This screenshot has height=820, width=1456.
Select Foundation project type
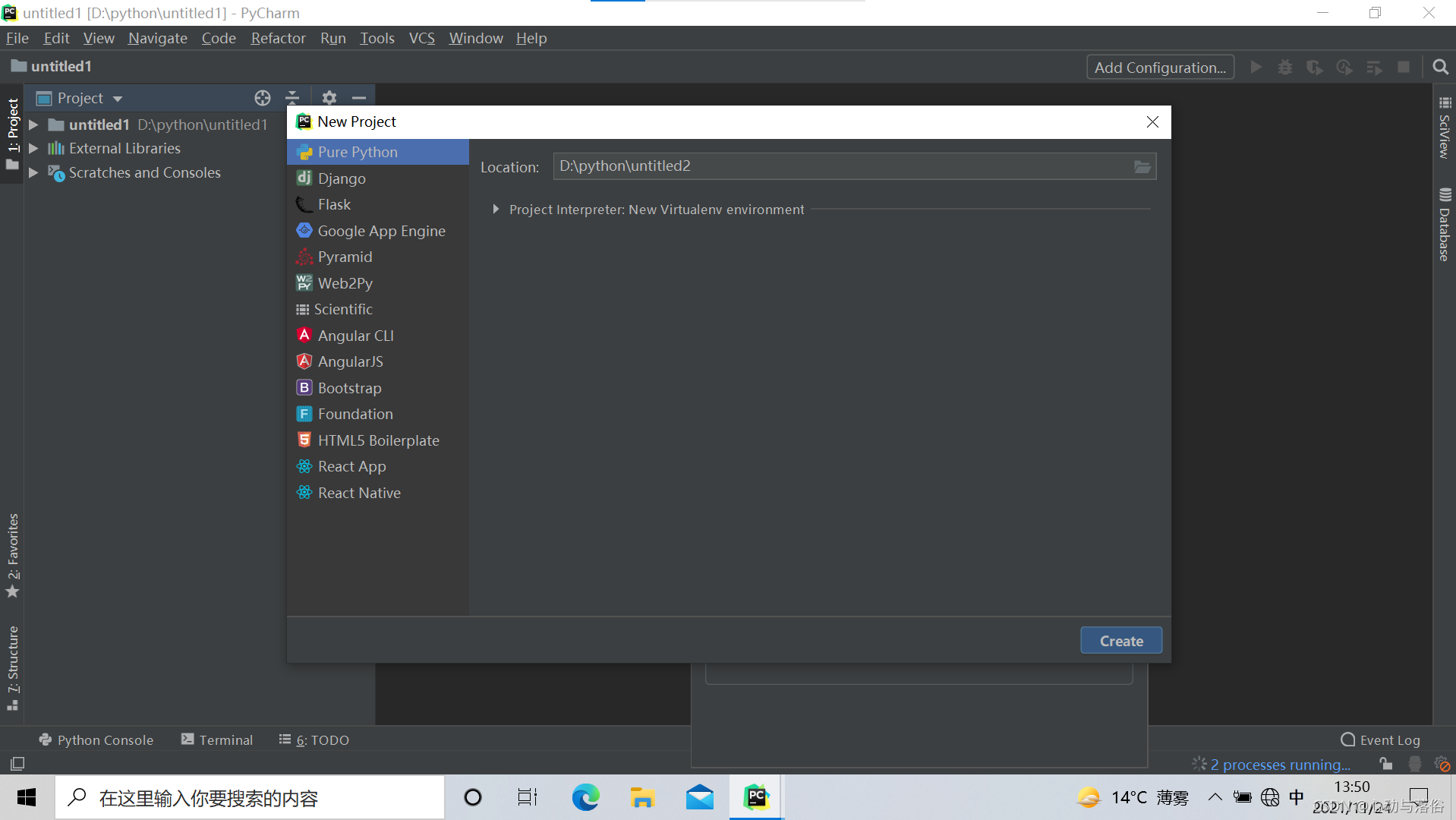pyautogui.click(x=377, y=414)
